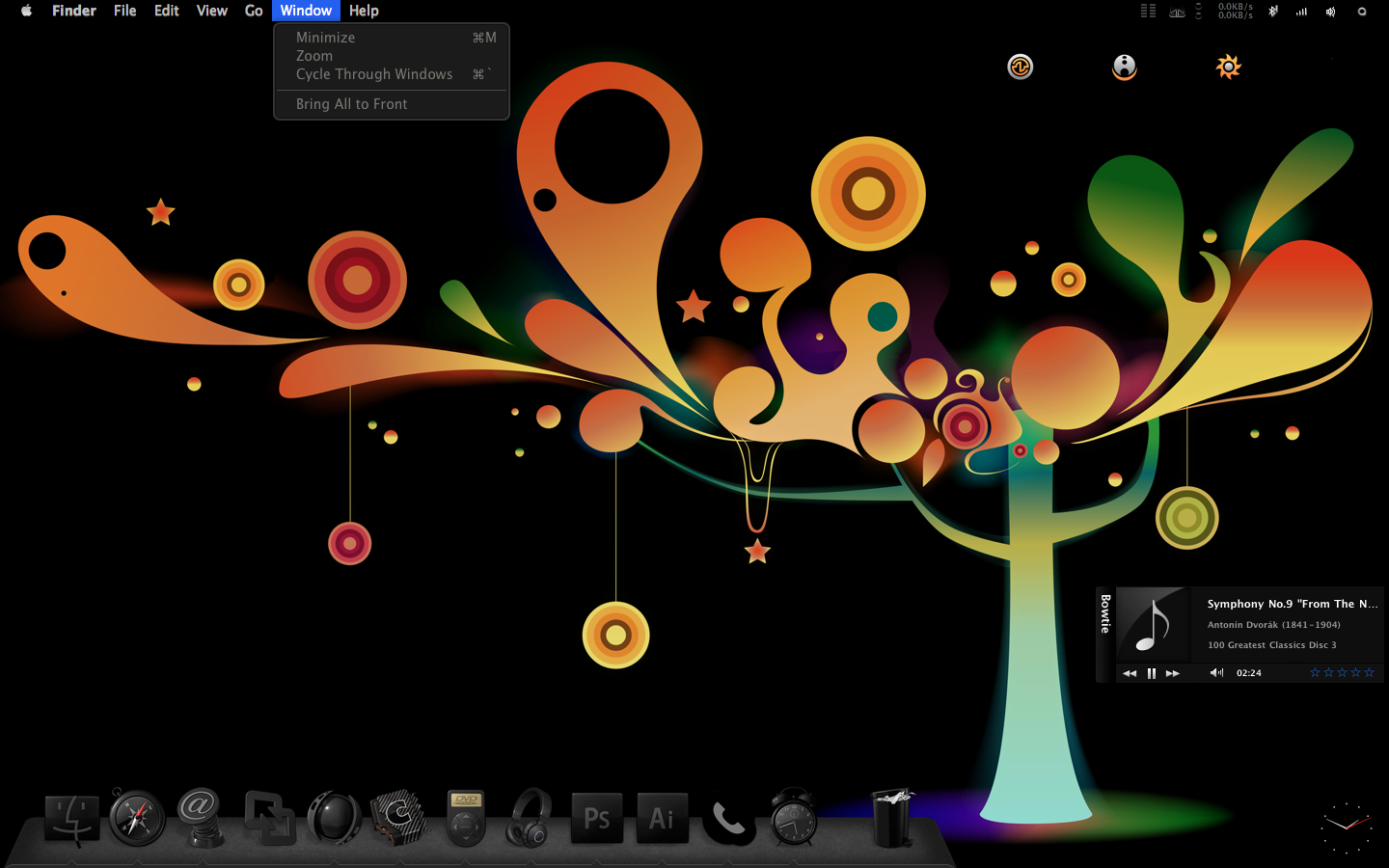
Task: Skip to next track in Bowtie
Action: pos(1173,673)
